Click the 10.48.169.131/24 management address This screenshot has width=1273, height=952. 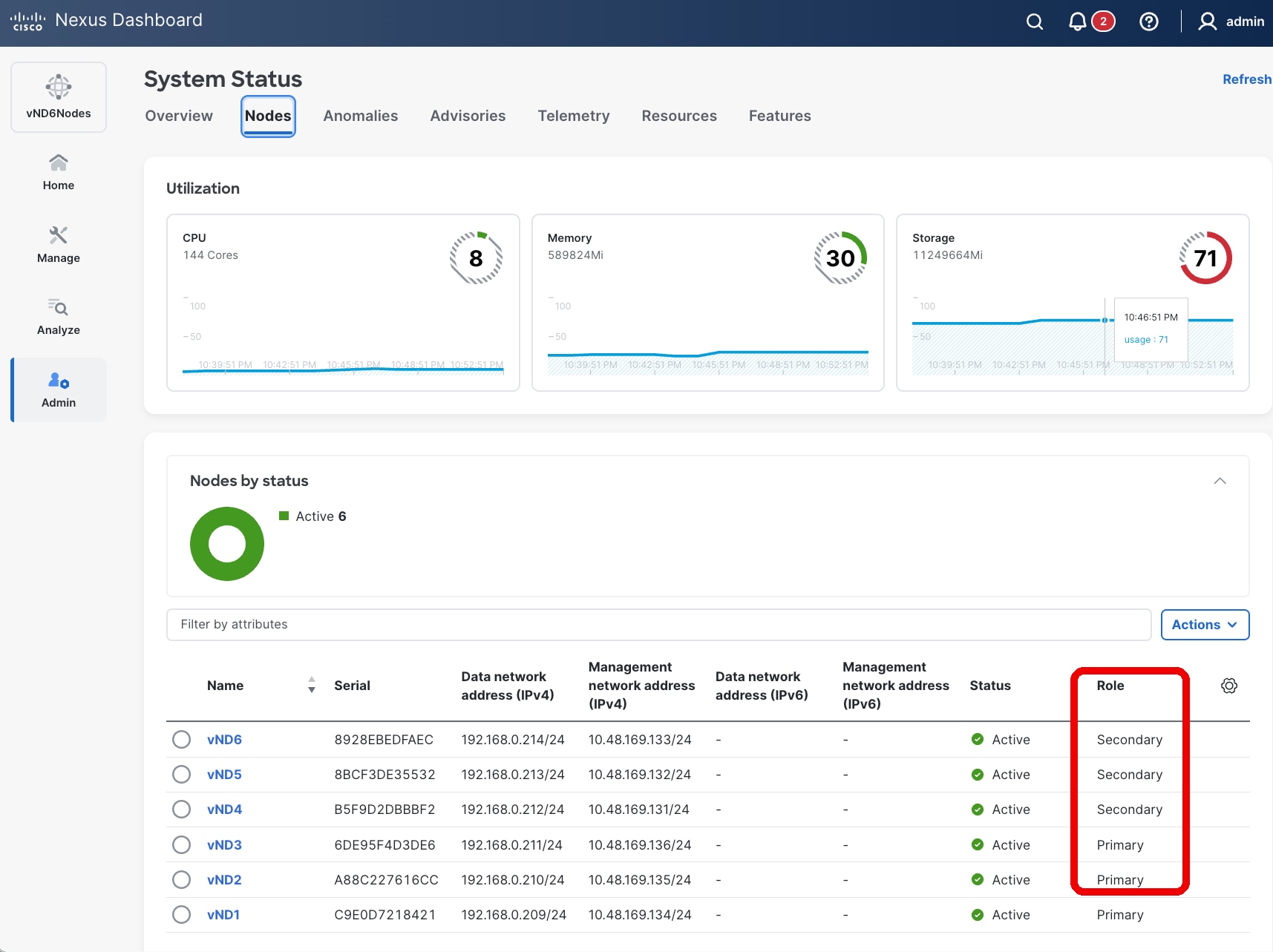point(639,810)
